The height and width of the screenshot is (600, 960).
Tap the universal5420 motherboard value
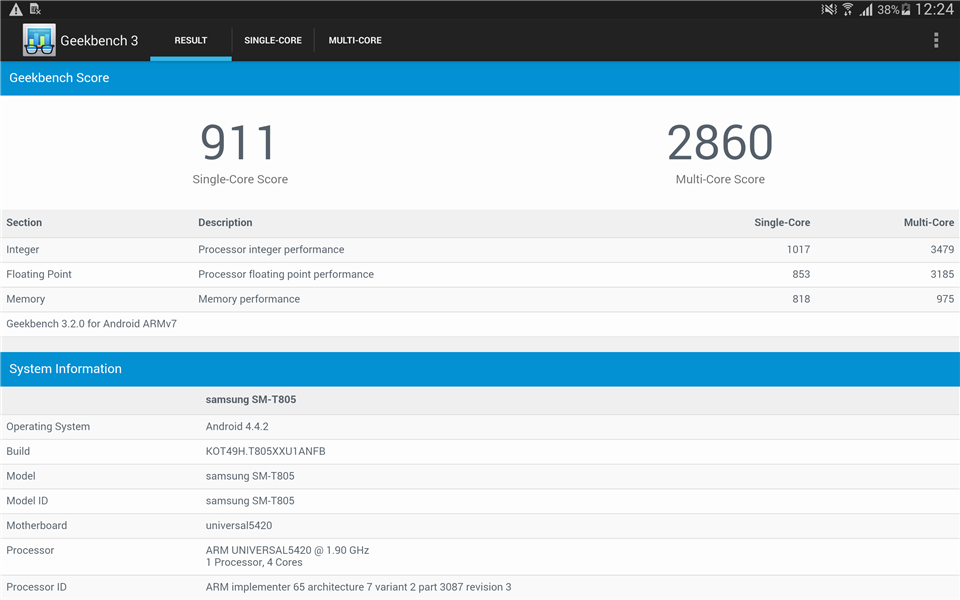pos(239,525)
